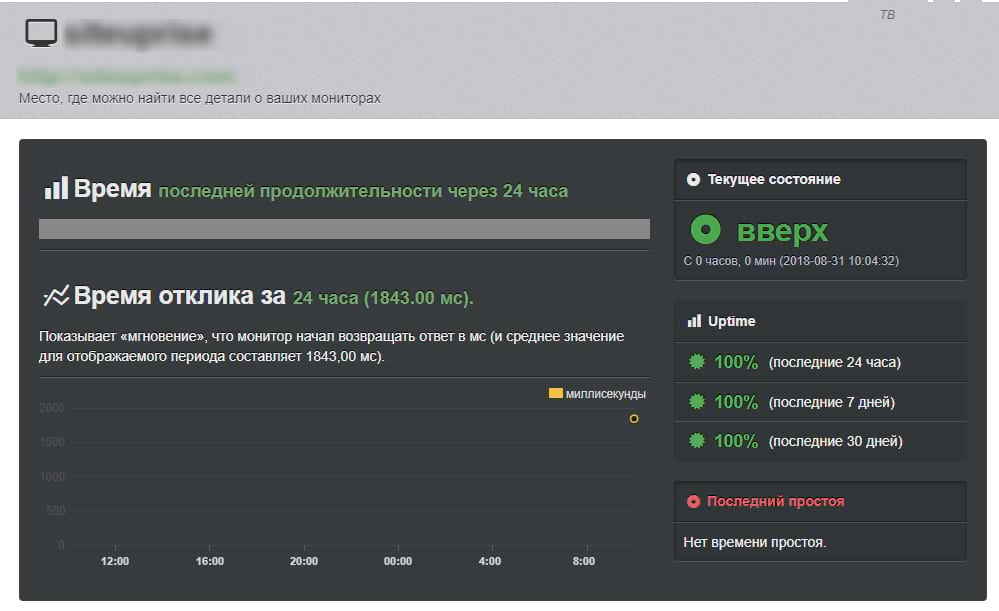Click 100% in the последние 7 дней row
The height and width of the screenshot is (611, 999).
click(736, 402)
